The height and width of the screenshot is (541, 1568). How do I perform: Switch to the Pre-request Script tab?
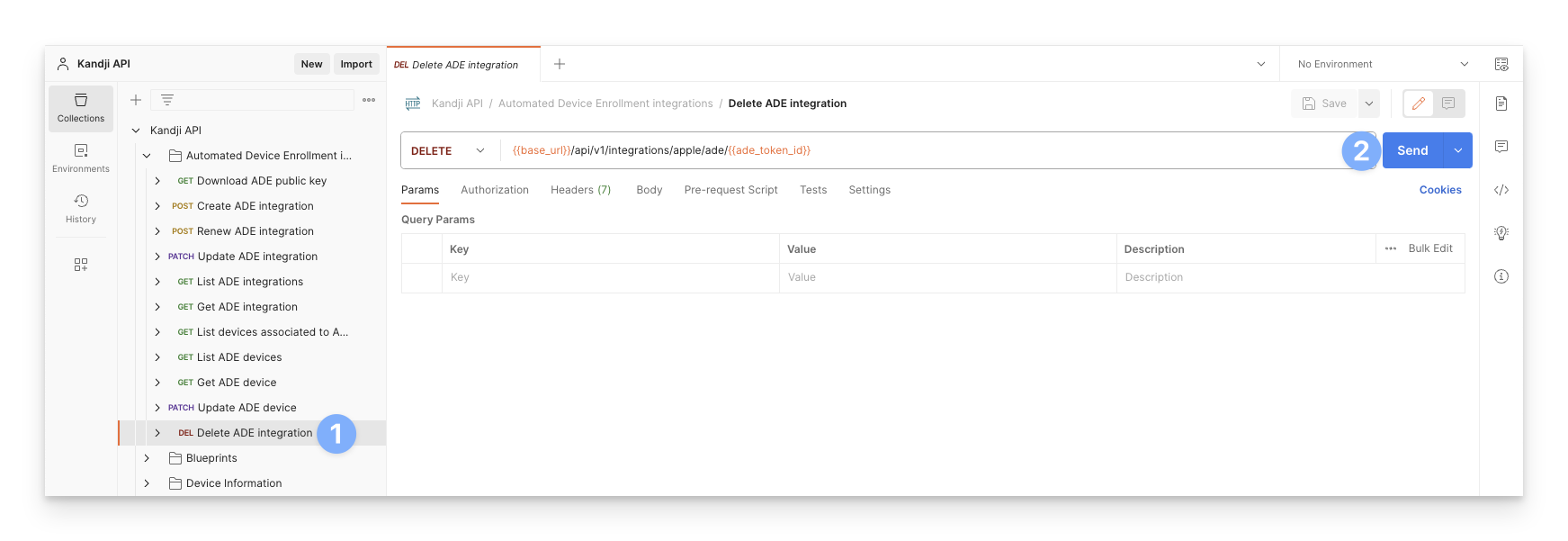click(730, 190)
